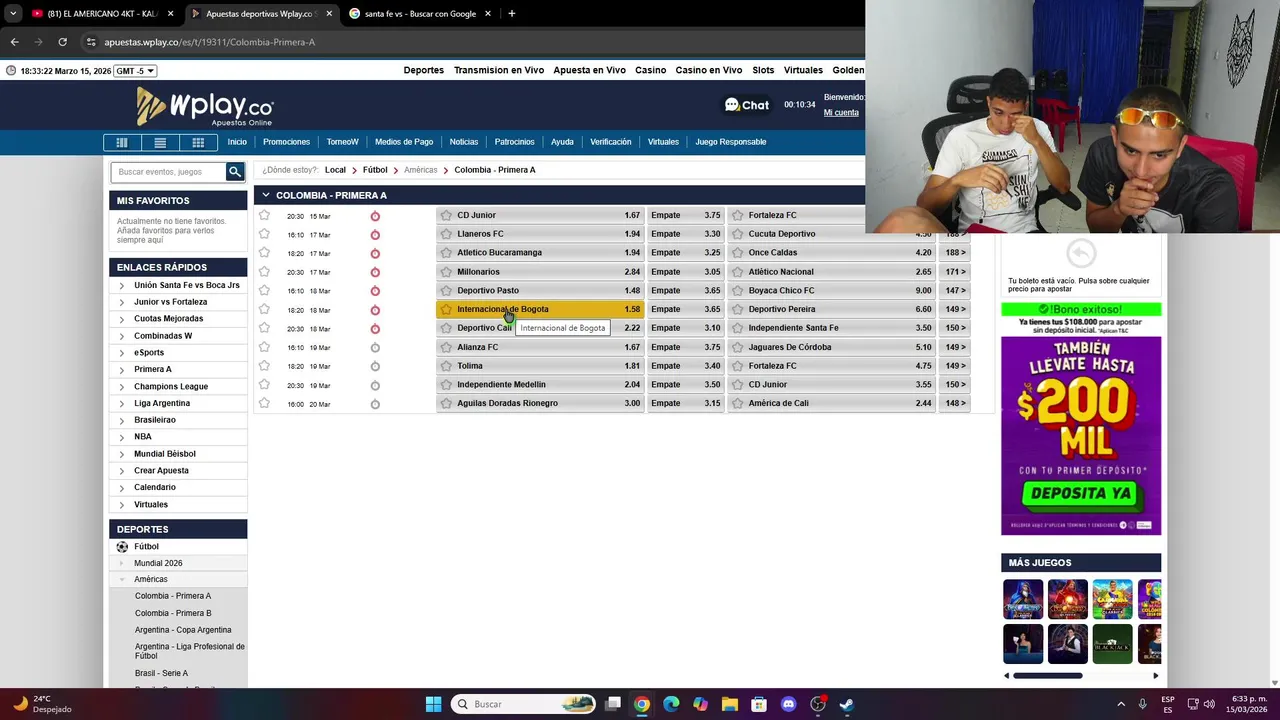This screenshot has height=720, width=1280.
Task: Expand the Mundial 2026 sidebar arrow
Action: 122,563
